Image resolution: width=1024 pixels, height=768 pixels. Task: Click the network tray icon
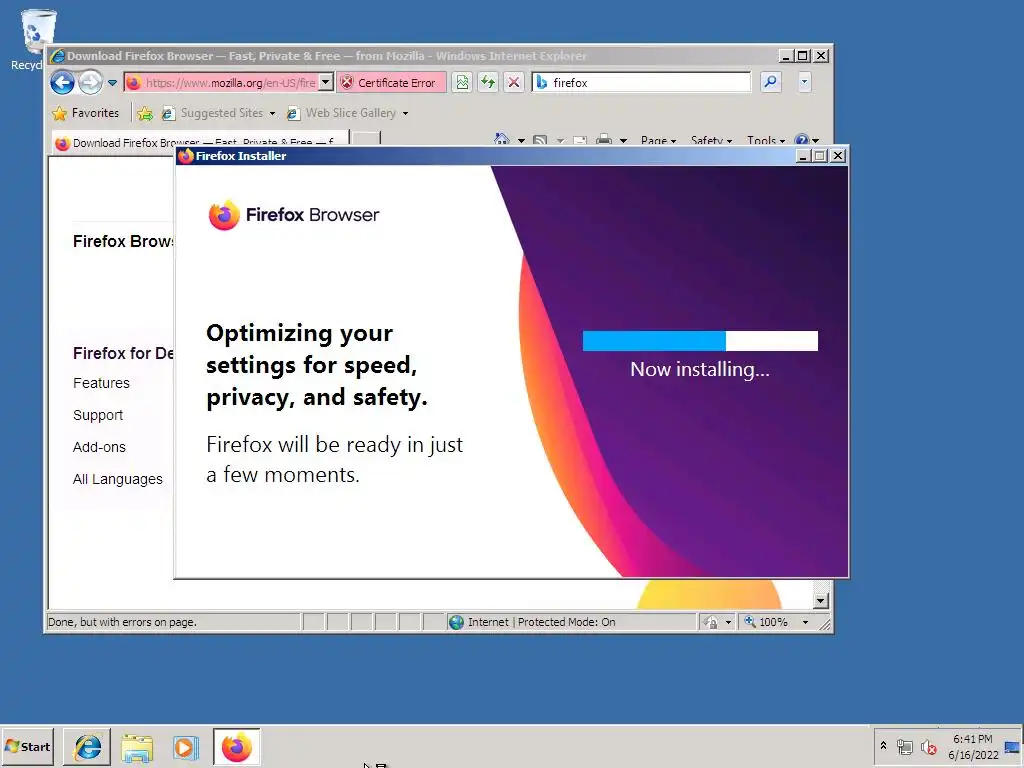point(904,746)
